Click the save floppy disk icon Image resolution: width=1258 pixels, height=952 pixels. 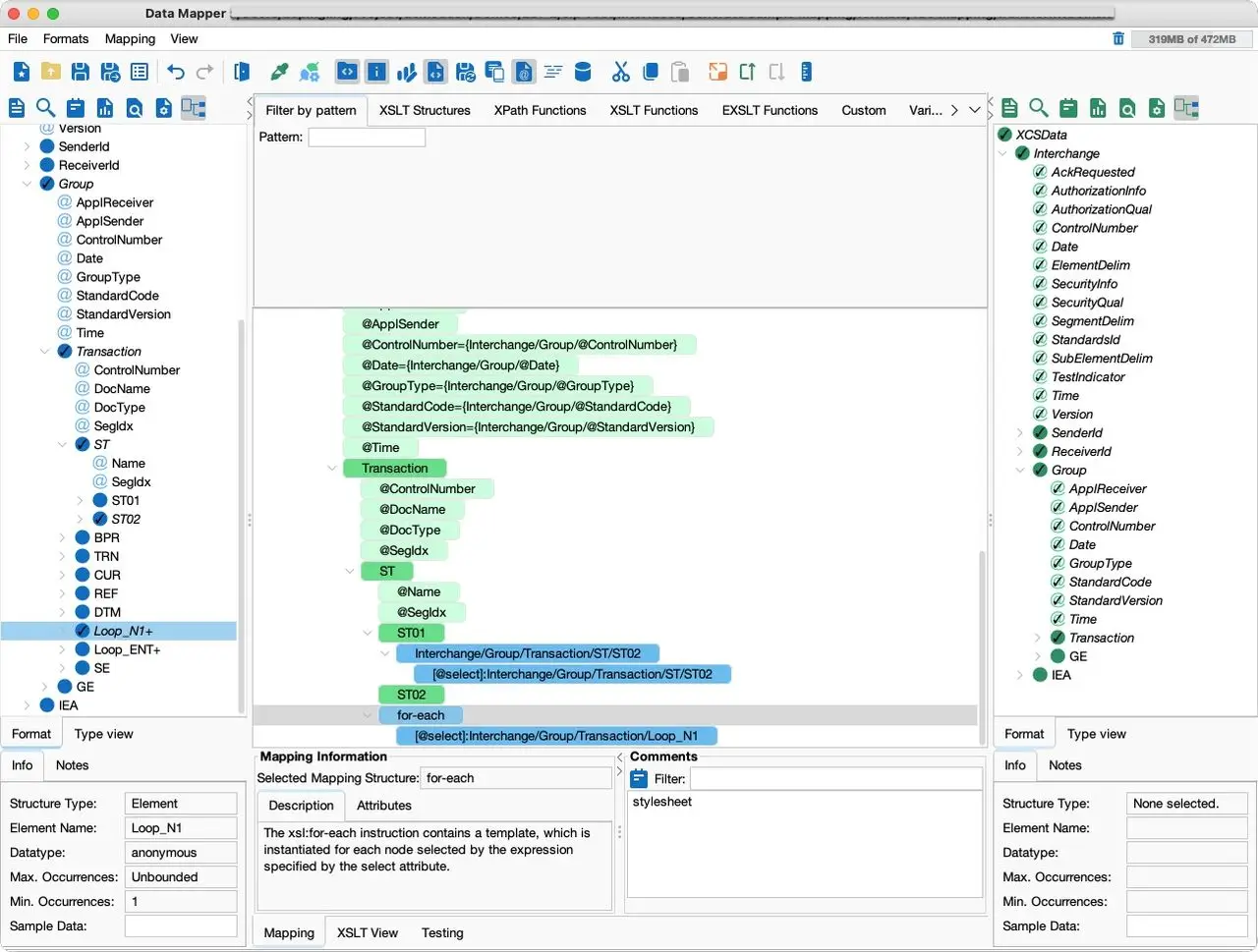tap(81, 72)
